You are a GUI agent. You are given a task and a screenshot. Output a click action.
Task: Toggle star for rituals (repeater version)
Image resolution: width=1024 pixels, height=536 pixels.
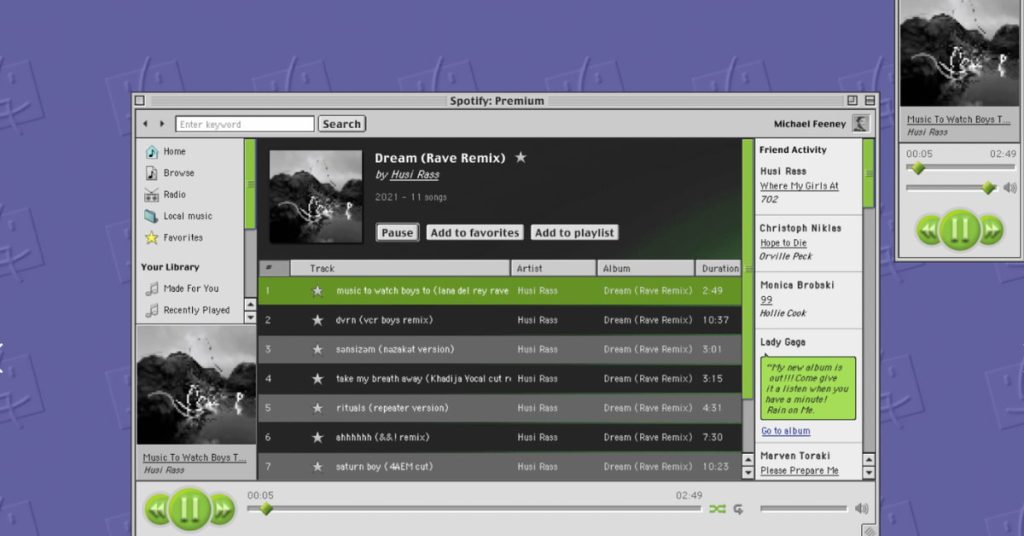[x=317, y=408]
